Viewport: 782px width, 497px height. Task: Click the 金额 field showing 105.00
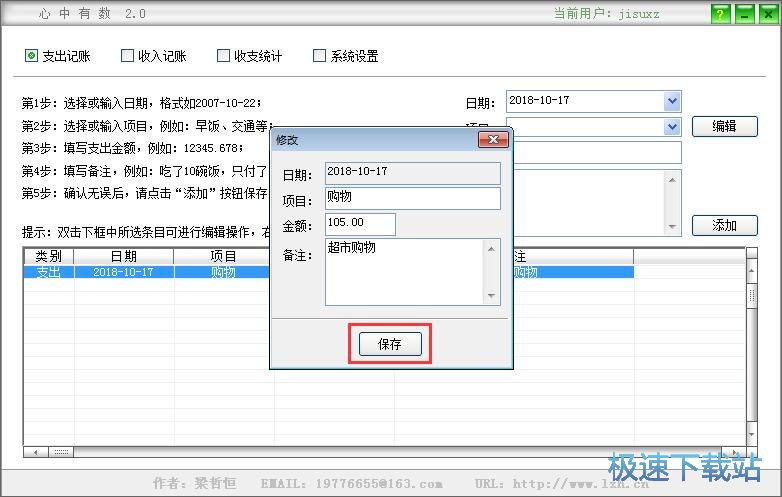(360, 224)
